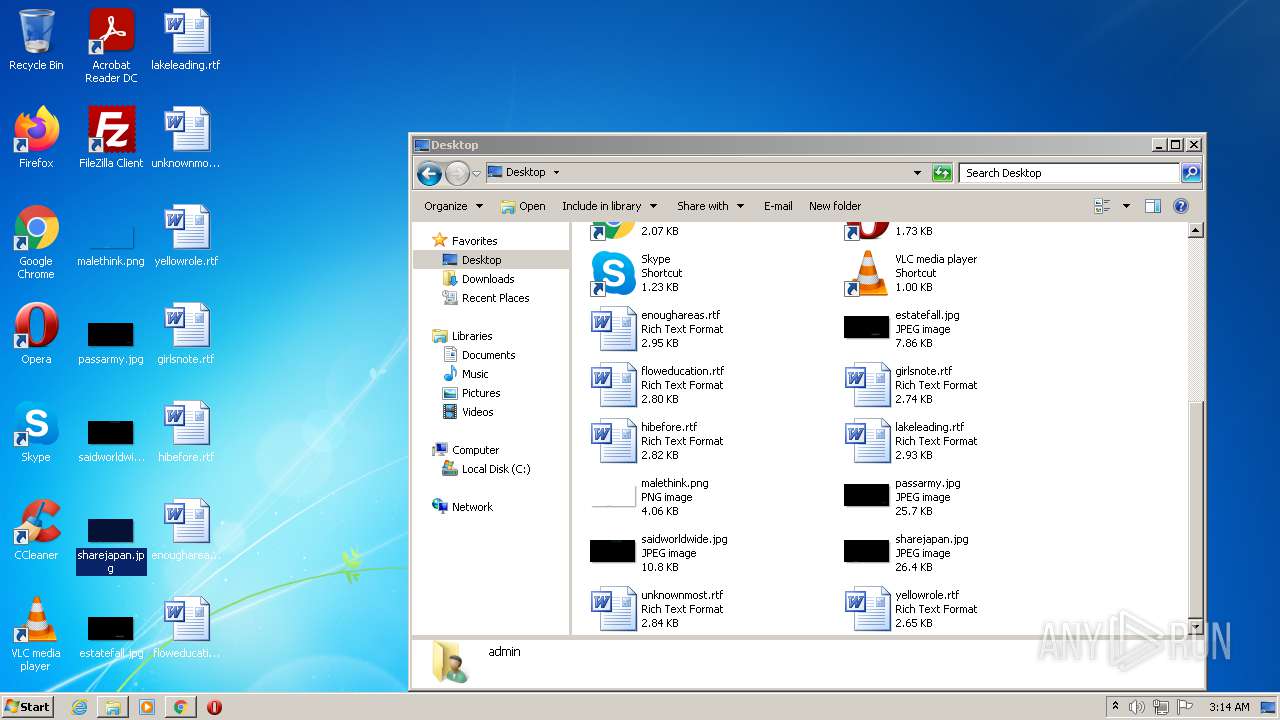This screenshot has width=1280, height=720.
Task: Select VLC media player desktop shortcut
Action: point(36,634)
